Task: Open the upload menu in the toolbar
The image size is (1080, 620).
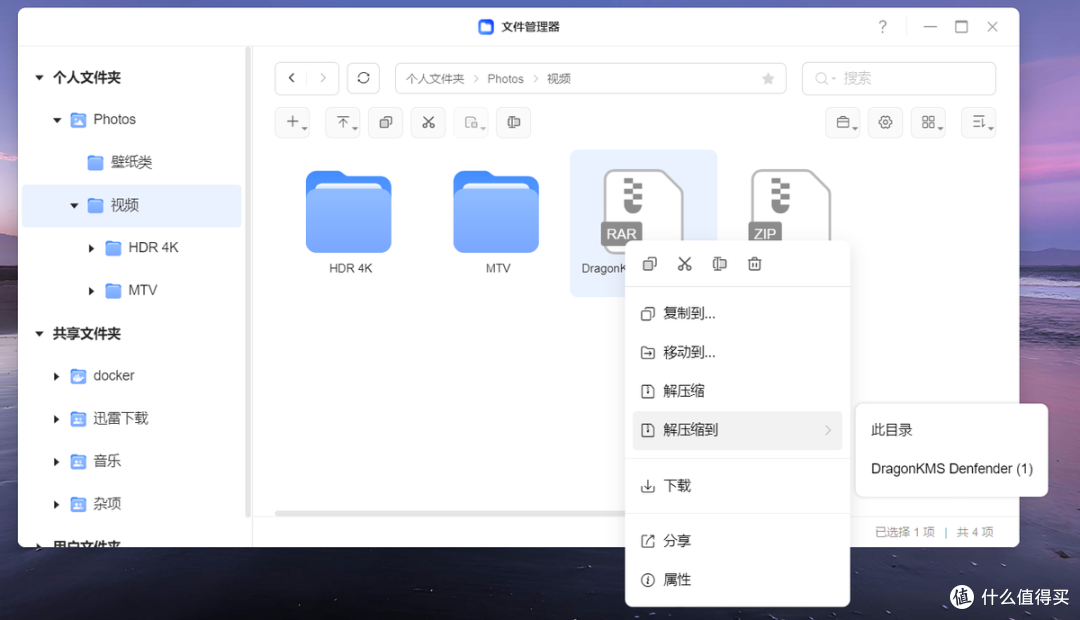Action: (343, 122)
